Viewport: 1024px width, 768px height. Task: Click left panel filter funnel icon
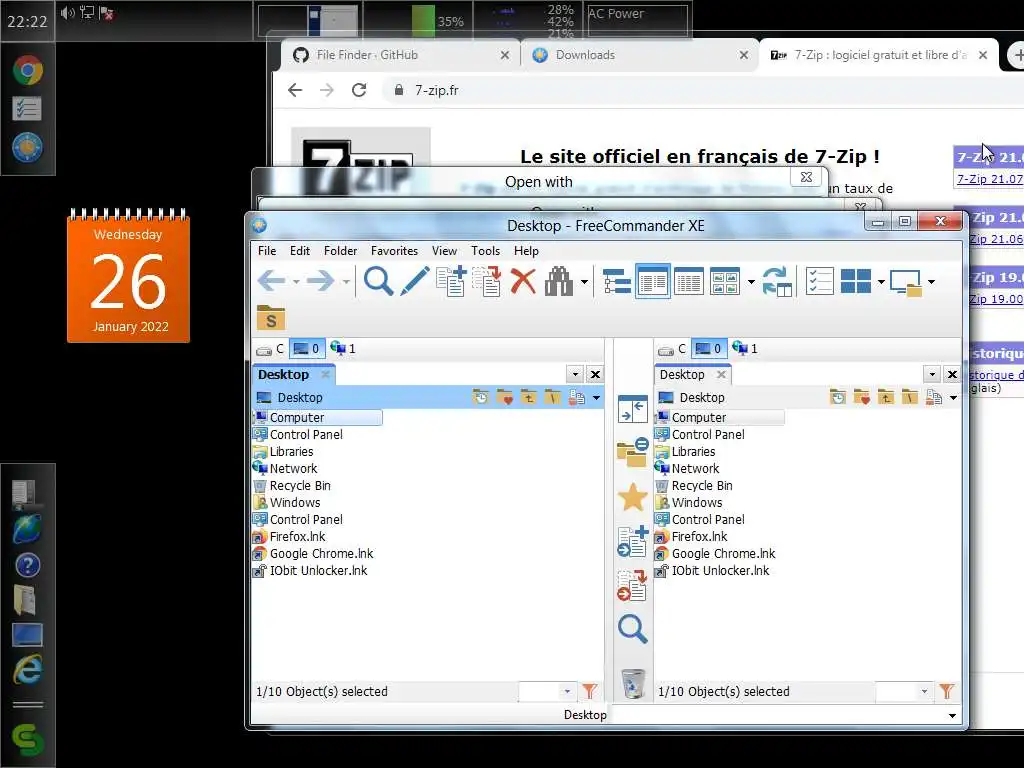pos(590,691)
